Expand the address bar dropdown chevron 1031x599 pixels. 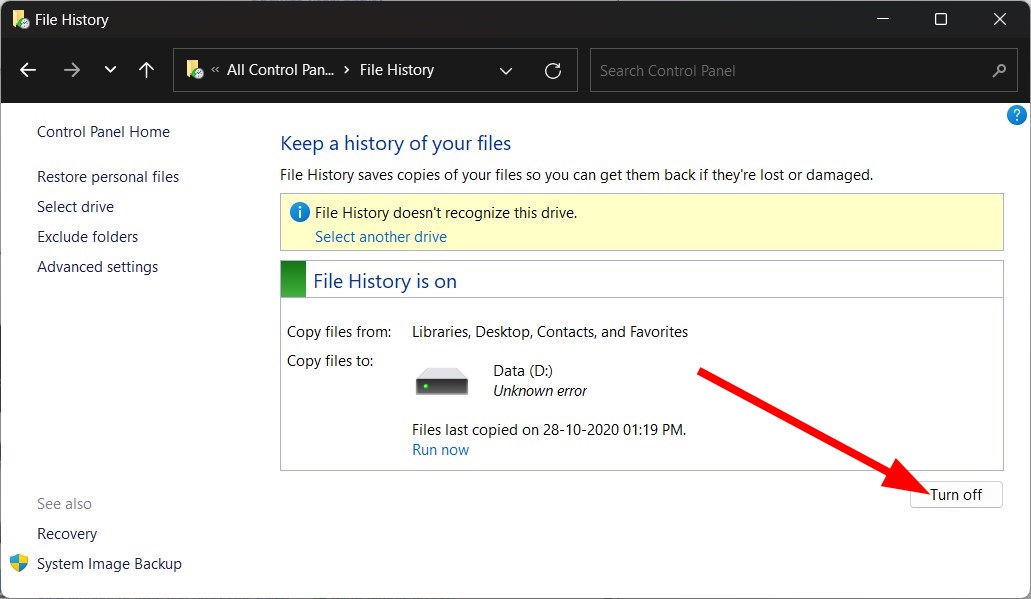(x=506, y=70)
